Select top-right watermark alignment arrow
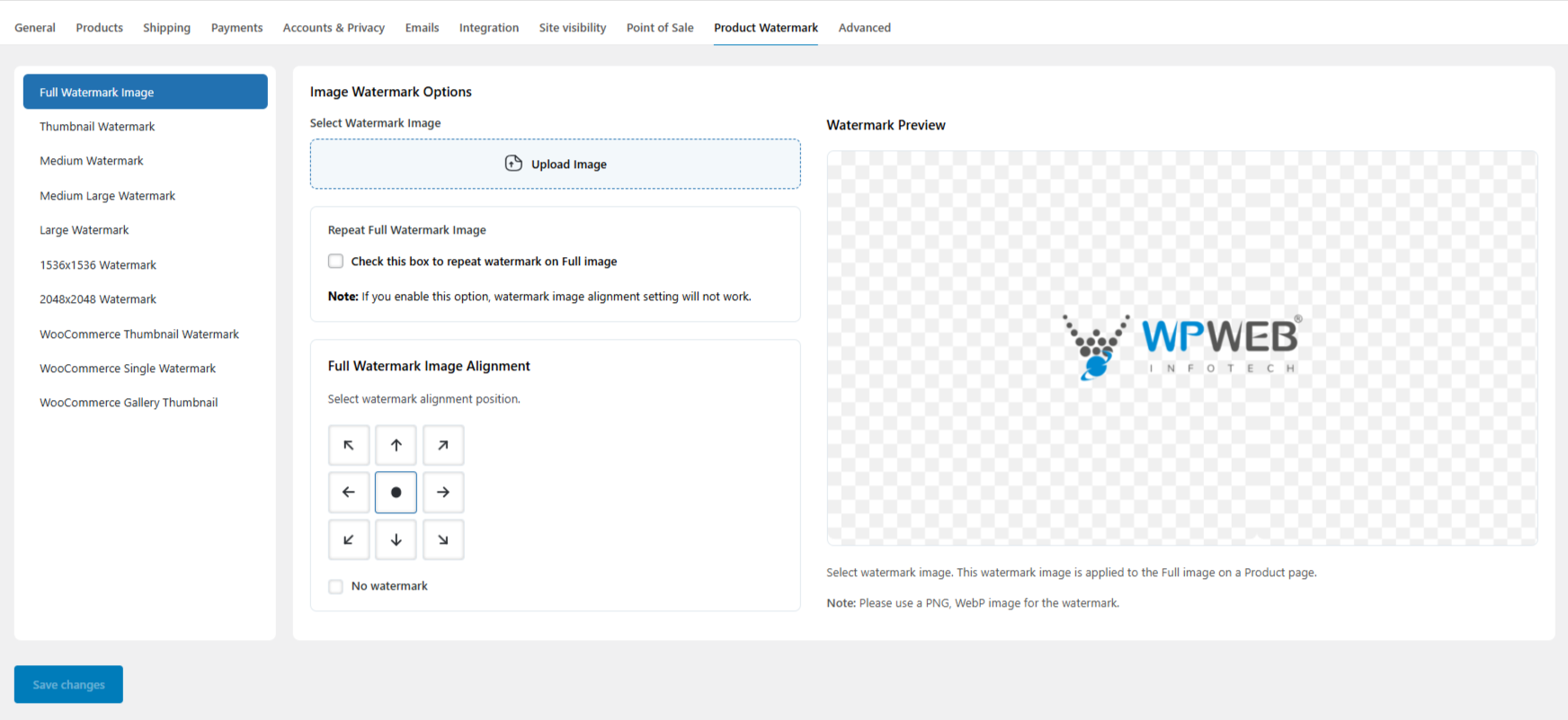1568x720 pixels. (443, 445)
